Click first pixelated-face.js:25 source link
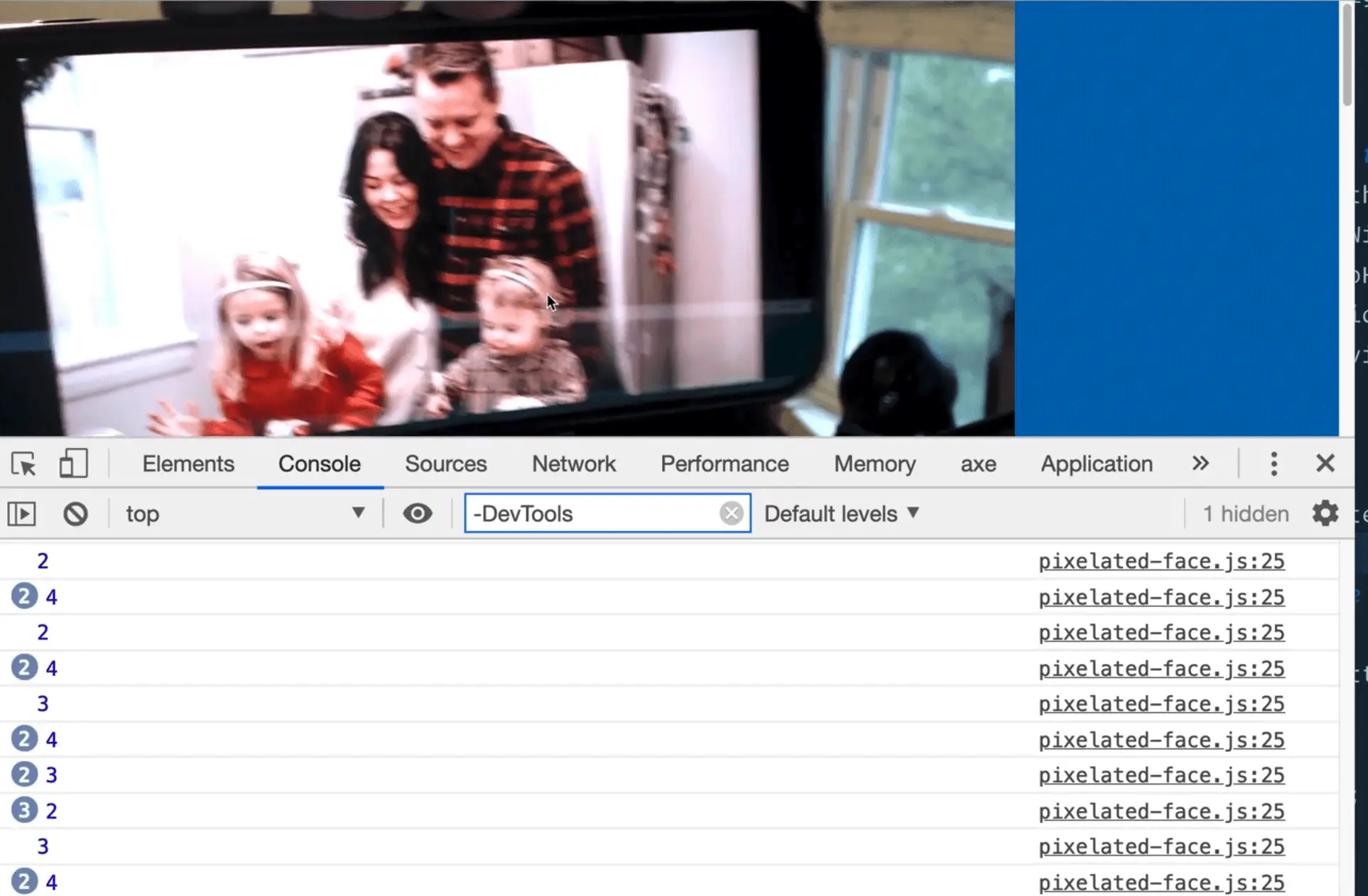Image resolution: width=1368 pixels, height=896 pixels. [x=1161, y=561]
